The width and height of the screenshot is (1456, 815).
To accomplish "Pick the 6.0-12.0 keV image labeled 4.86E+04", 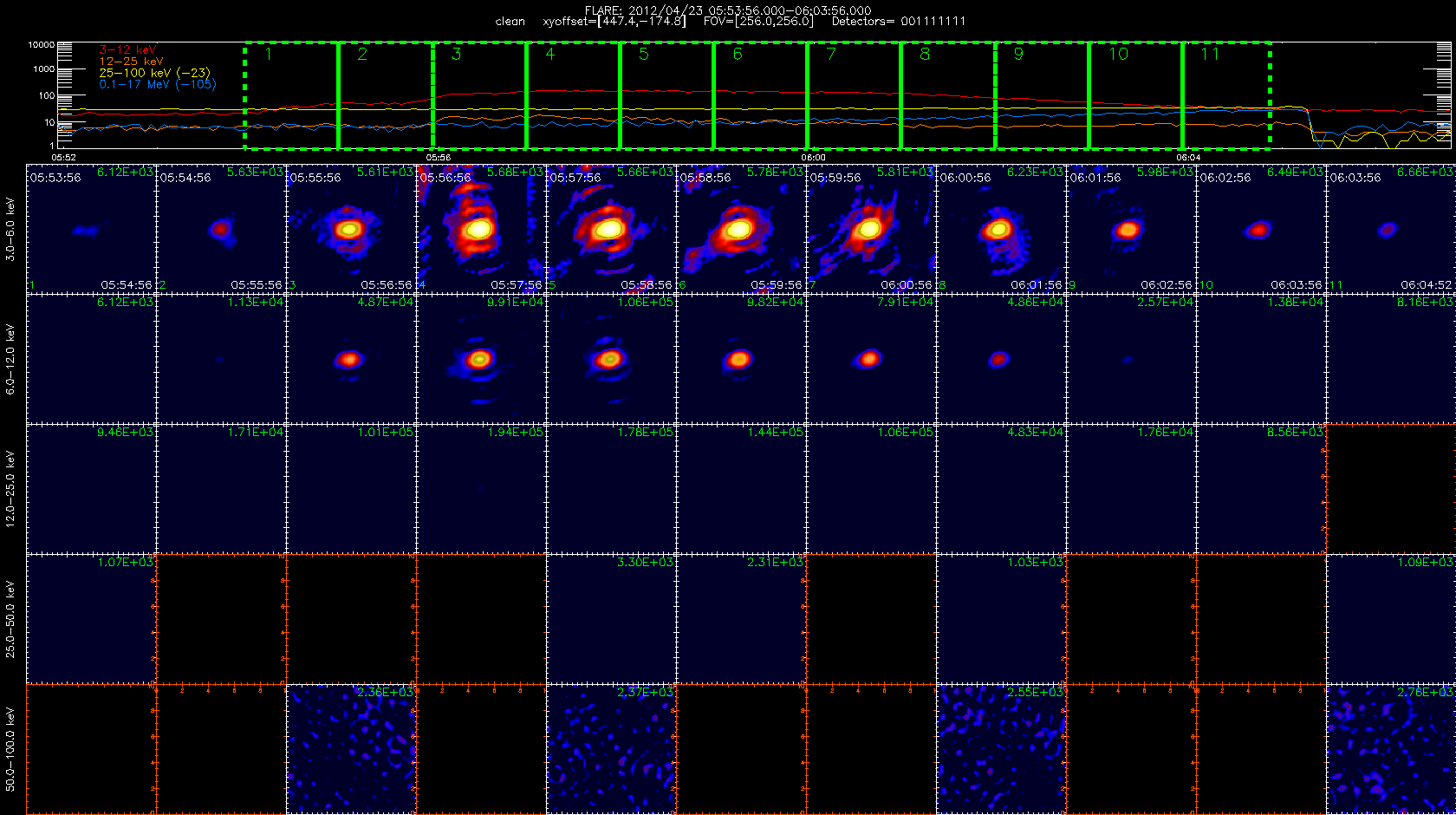I will (x=1001, y=359).
